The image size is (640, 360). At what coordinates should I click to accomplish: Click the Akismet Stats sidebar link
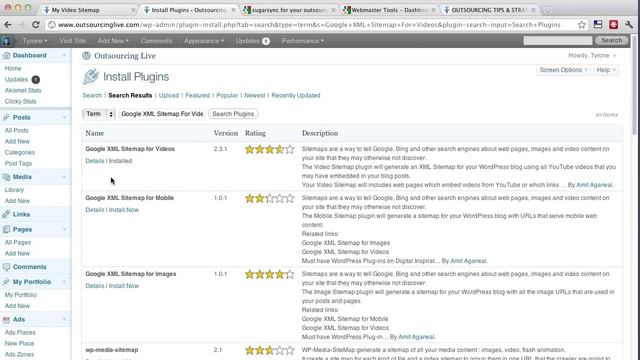23,91
